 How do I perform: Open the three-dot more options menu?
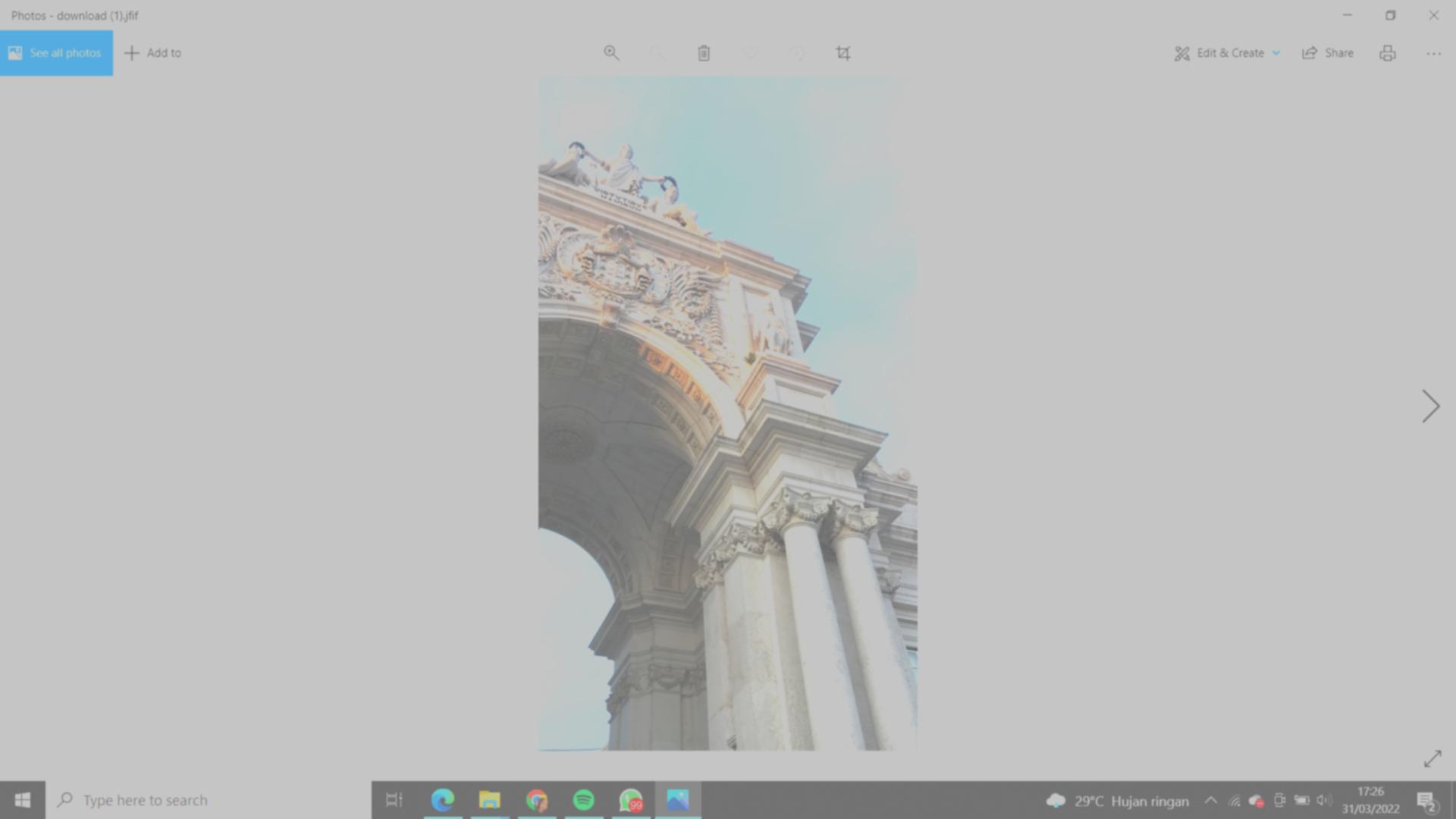[1432, 53]
